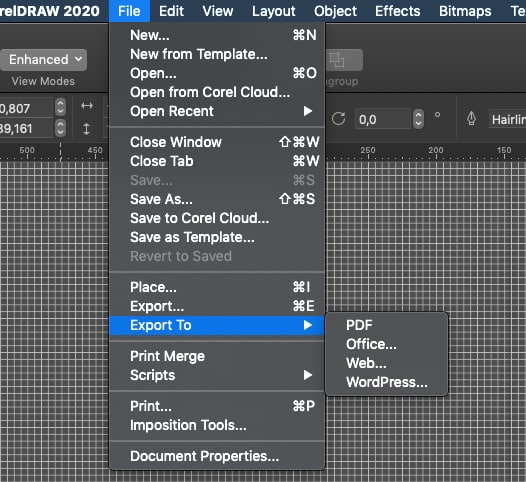The image size is (526, 482).
Task: Open the Bitmaps menu
Action: click(465, 11)
